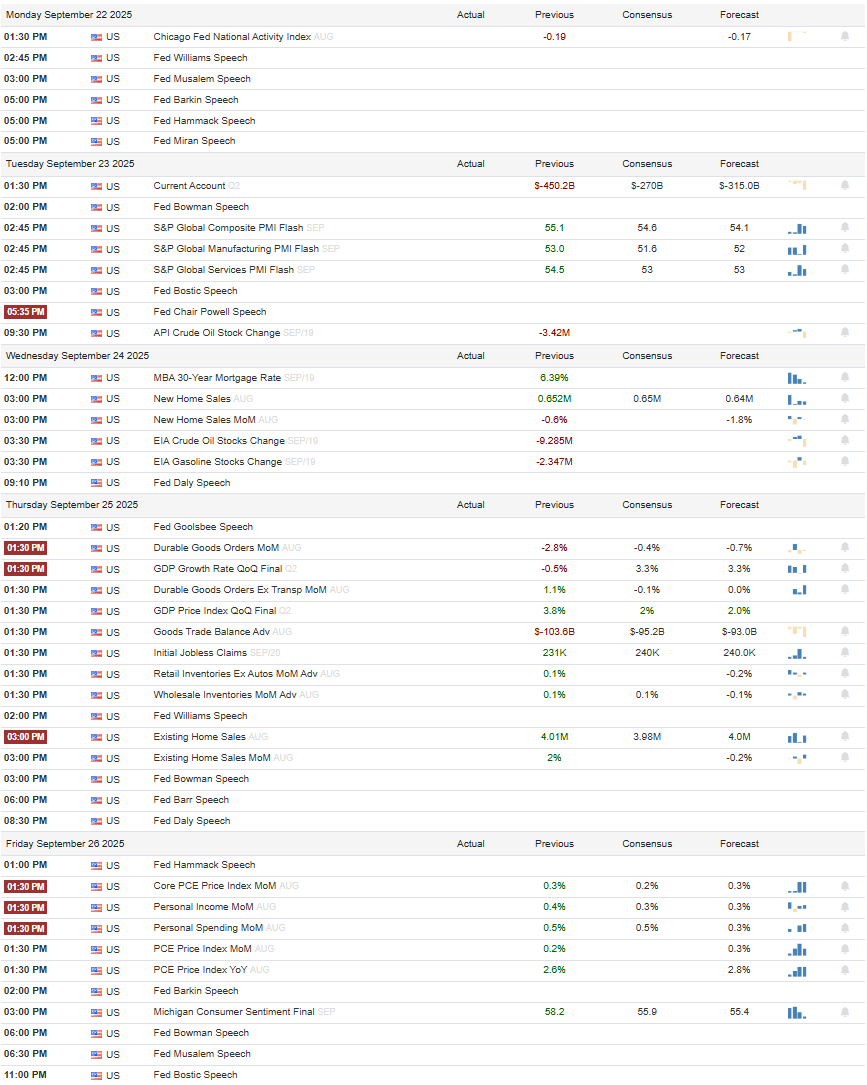This screenshot has width=867, height=1085.
Task: Open Fed Barr Speech event
Action: 191,799
